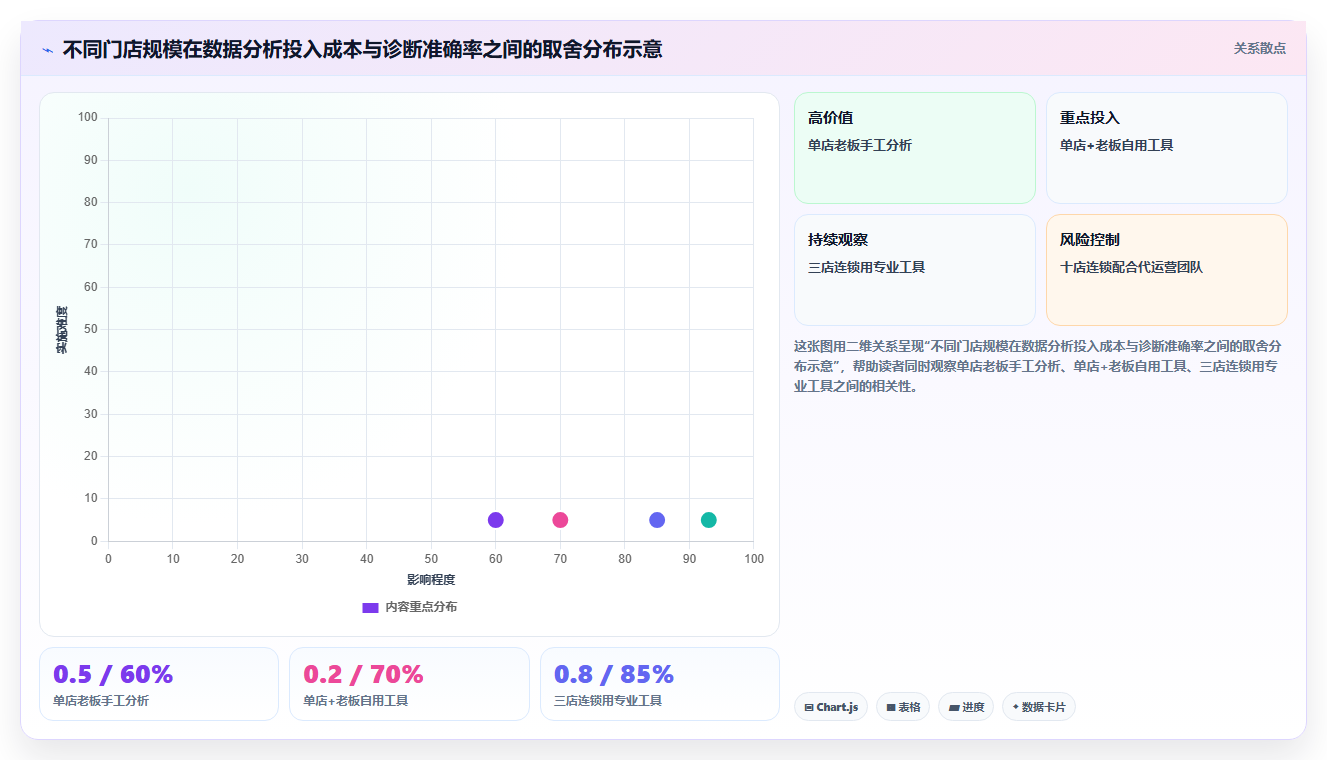Screen dimensions: 1327x760
Task: Click the 影响程度 x-axis title
Action: click(431, 580)
